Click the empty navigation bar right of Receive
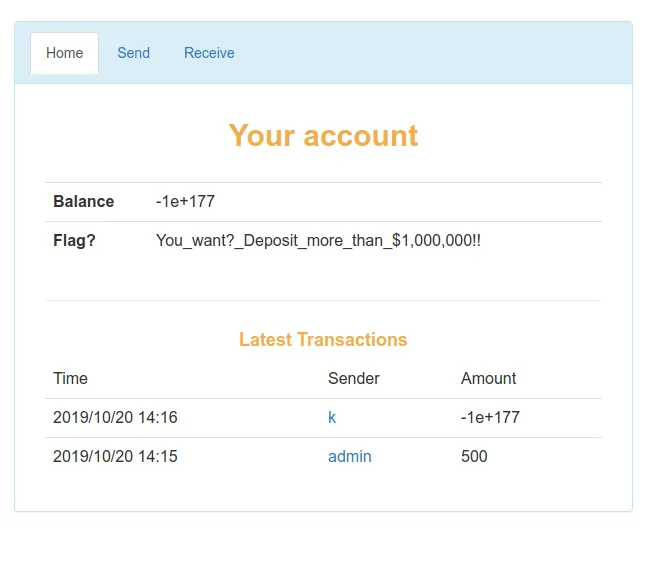Screen dimensions: 663x563 pyautogui.click(x=440, y=53)
